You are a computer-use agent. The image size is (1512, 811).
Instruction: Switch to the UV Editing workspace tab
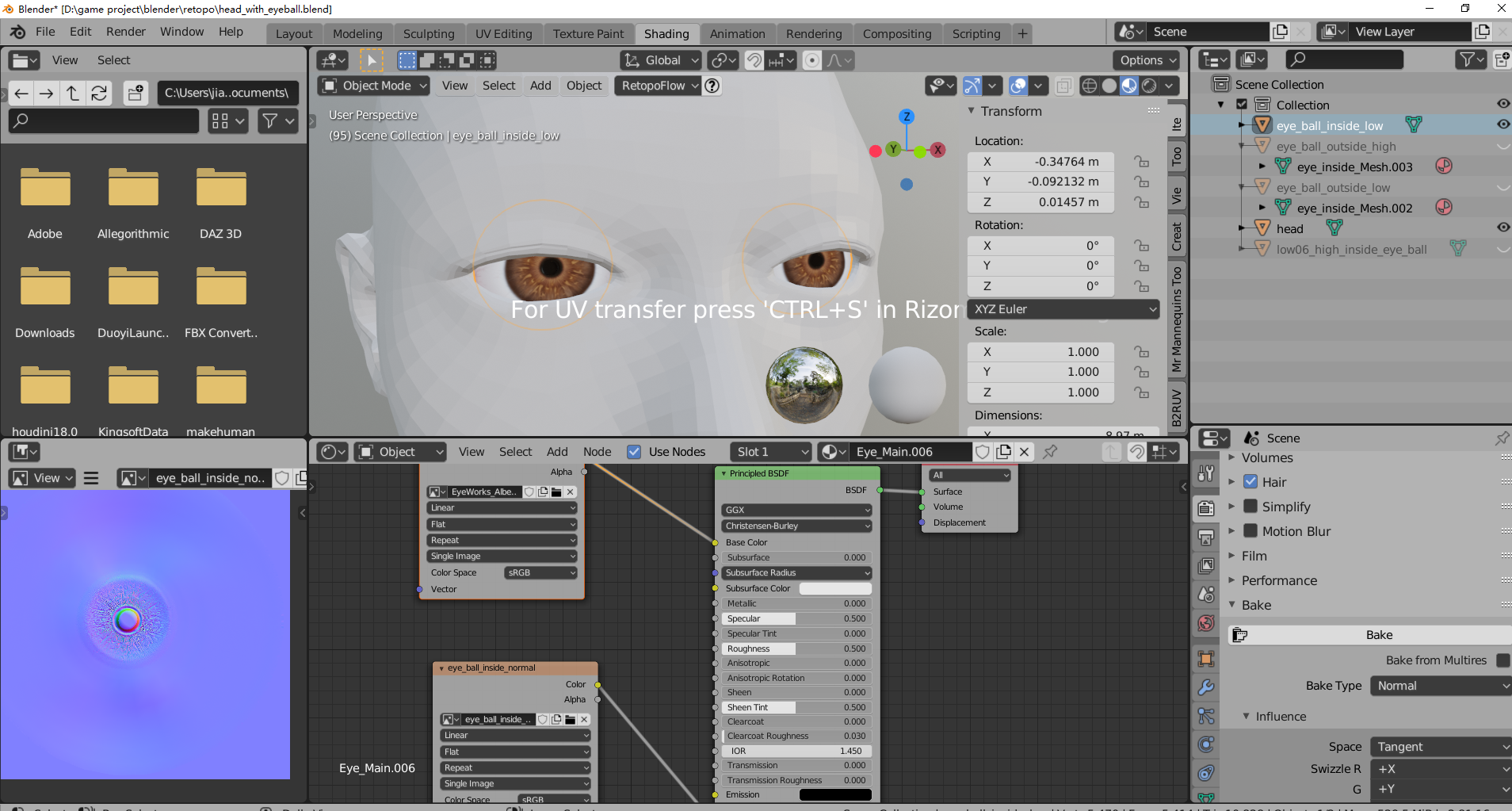coord(504,33)
